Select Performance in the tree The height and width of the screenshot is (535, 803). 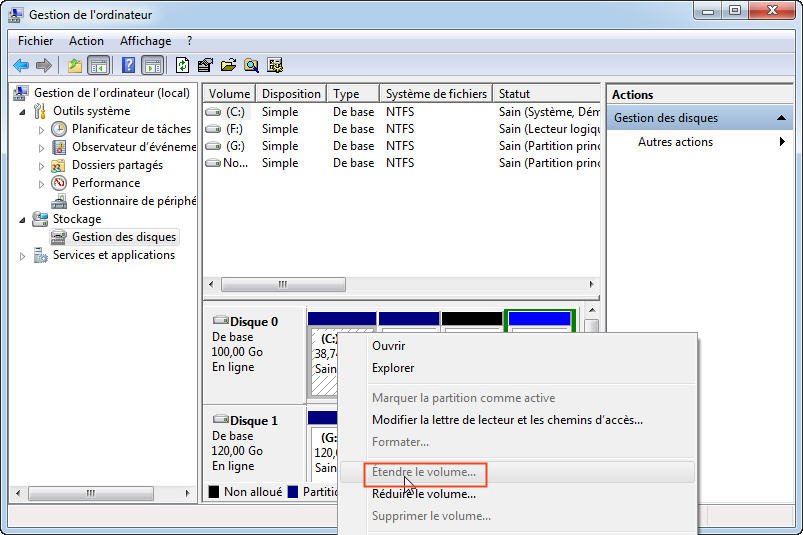(x=105, y=183)
